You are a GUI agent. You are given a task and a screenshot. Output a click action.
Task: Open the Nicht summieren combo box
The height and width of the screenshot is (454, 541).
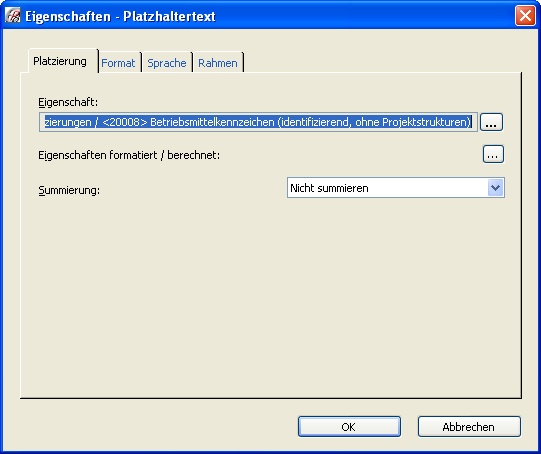tap(396, 188)
